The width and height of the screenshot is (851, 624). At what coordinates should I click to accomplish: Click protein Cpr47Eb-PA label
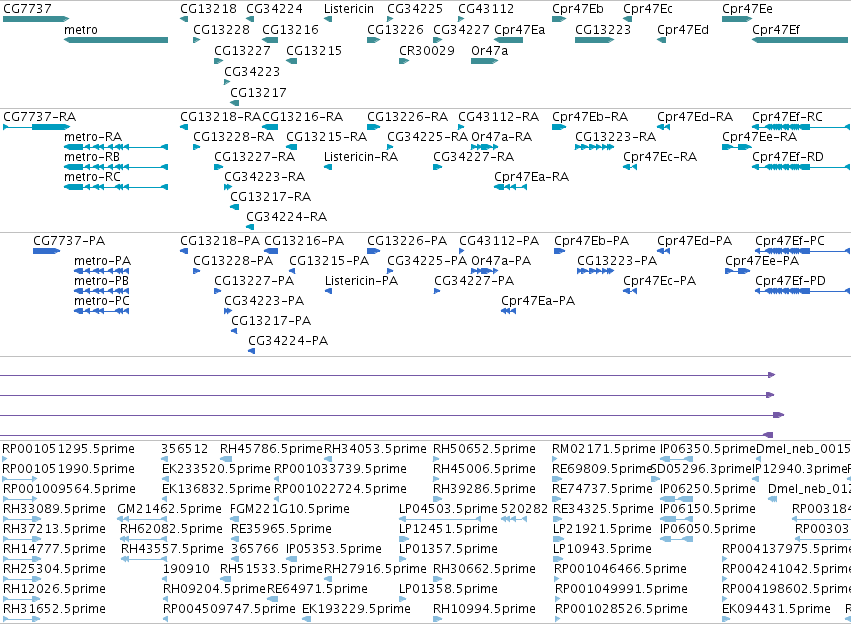click(592, 240)
